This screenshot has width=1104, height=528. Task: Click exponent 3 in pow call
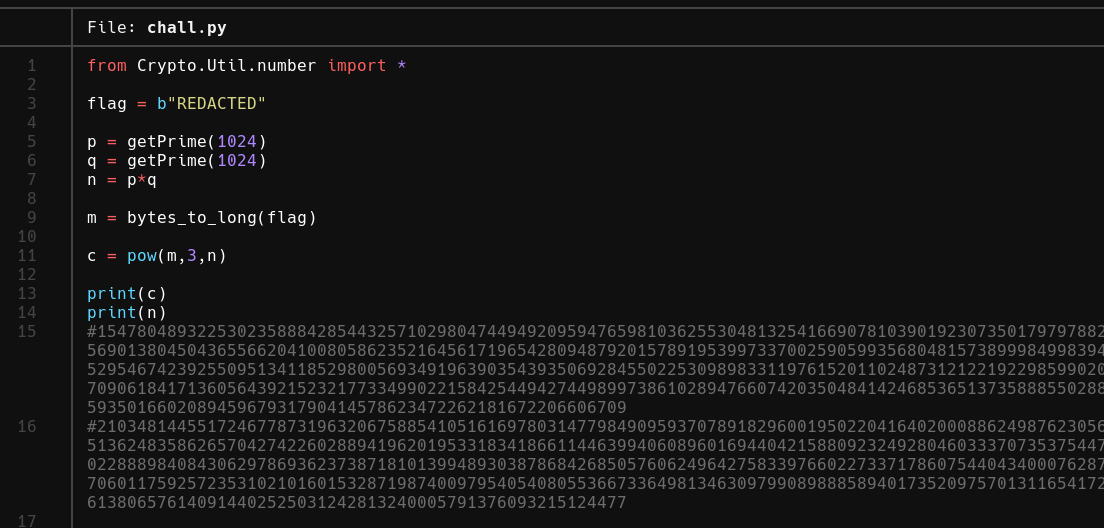coord(192,256)
